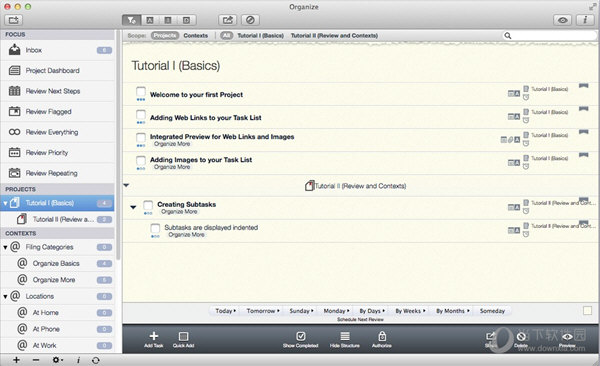
Task: Select Organize Basics context
Action: (x=57, y=263)
